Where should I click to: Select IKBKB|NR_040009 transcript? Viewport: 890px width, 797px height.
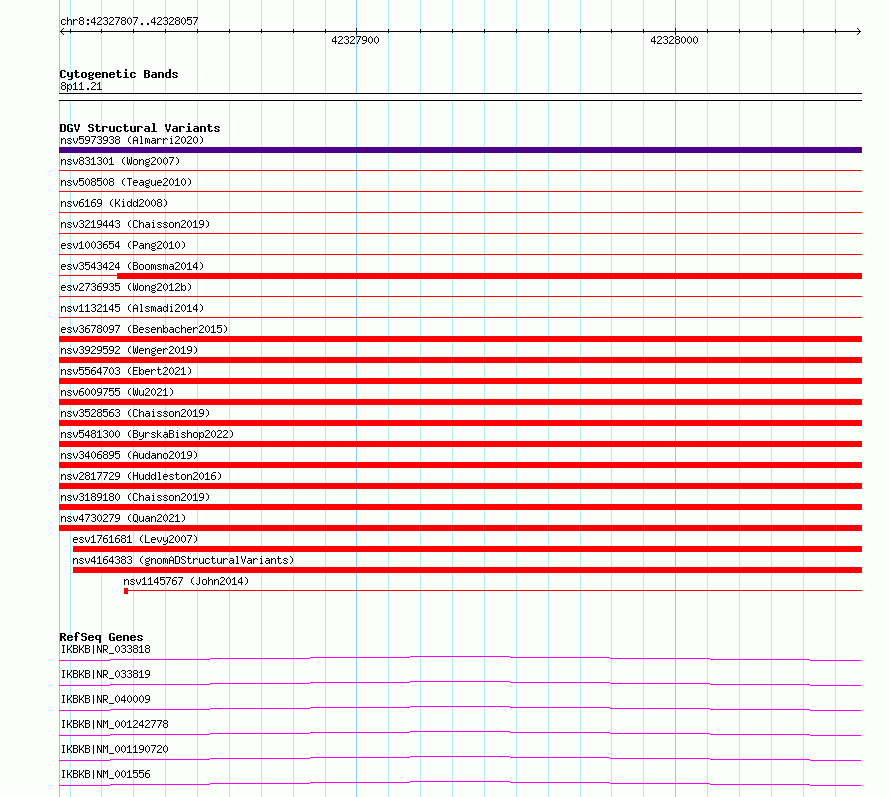[106, 699]
